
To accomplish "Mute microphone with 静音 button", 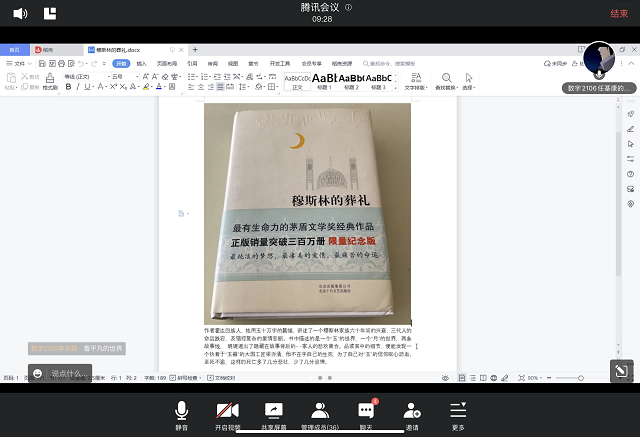I will (x=181, y=415).
